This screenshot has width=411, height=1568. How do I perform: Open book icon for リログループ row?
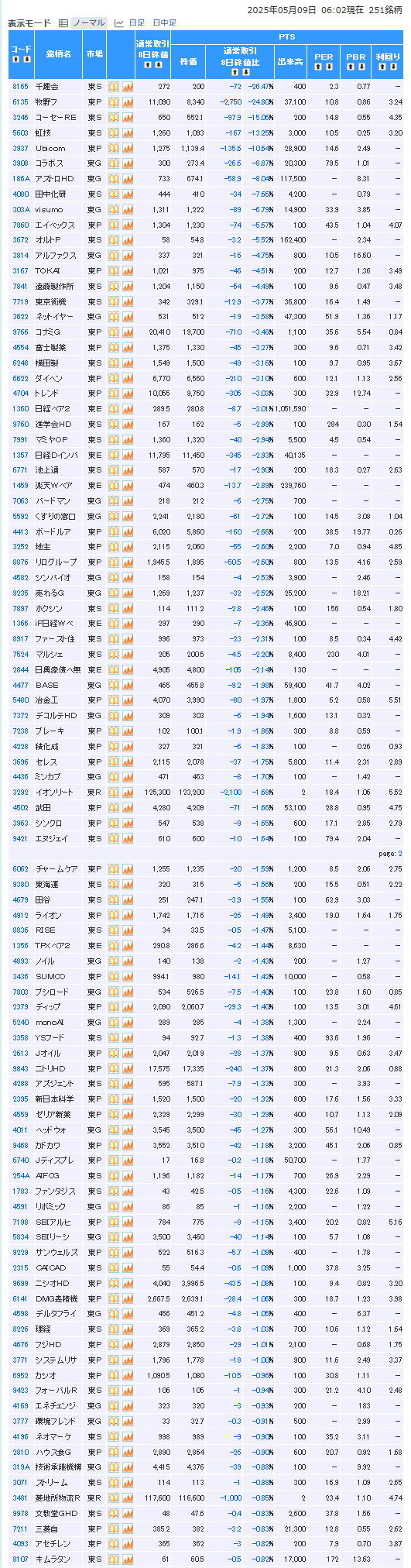[114, 562]
